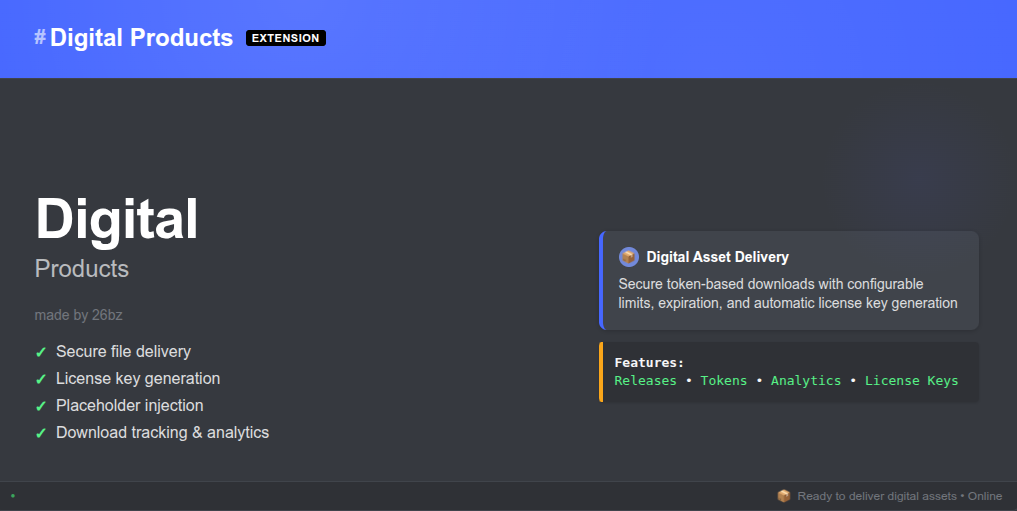Select the License Keys feature text
Screen dimensions: 1017x511
[911, 381]
